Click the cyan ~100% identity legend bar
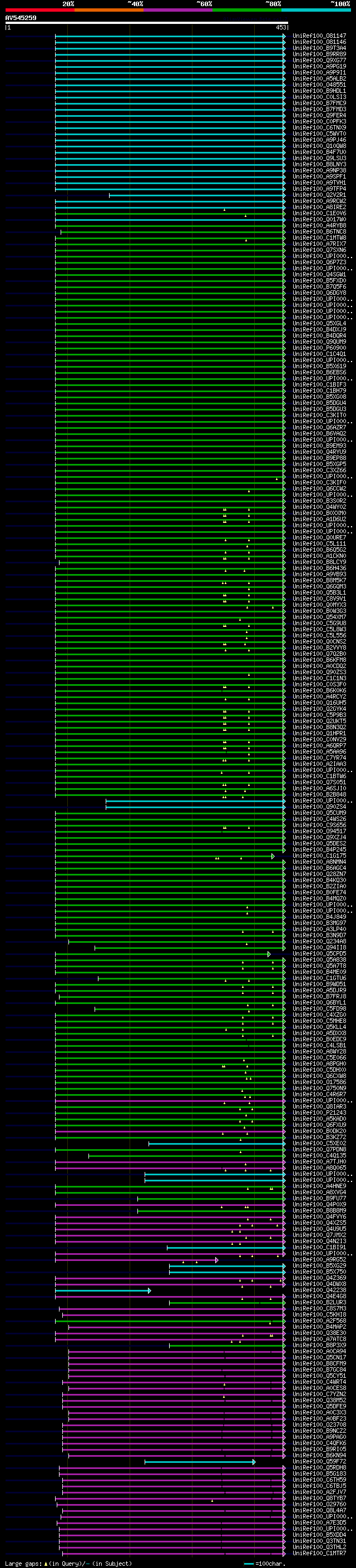 pos(316,10)
